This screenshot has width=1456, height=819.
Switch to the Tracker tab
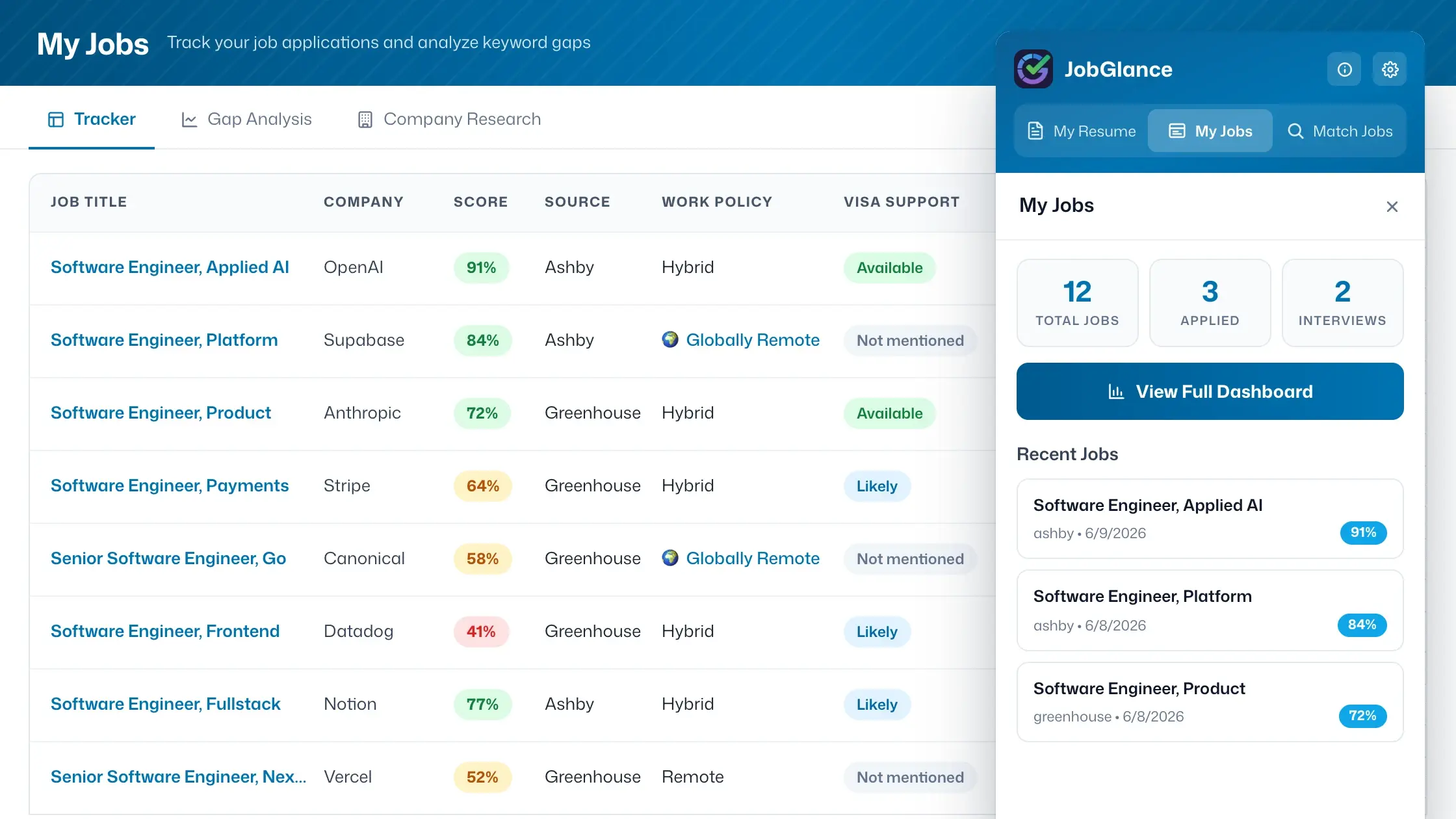point(92,119)
